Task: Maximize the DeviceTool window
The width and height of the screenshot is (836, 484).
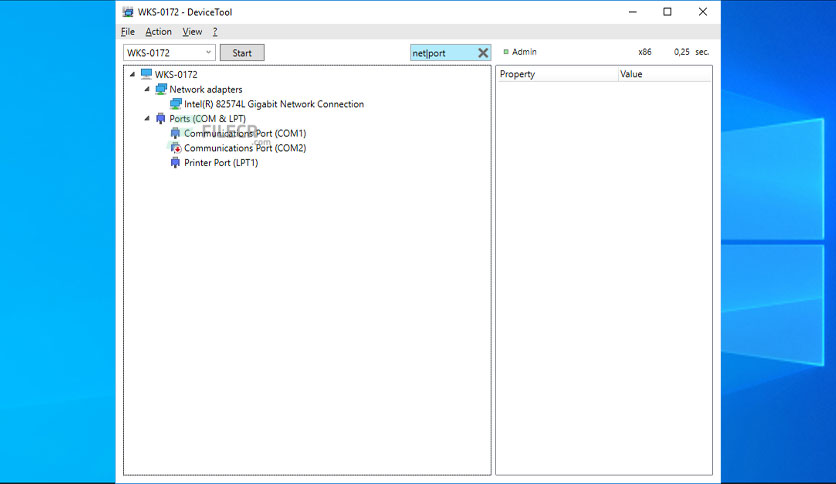Action: 668,12
